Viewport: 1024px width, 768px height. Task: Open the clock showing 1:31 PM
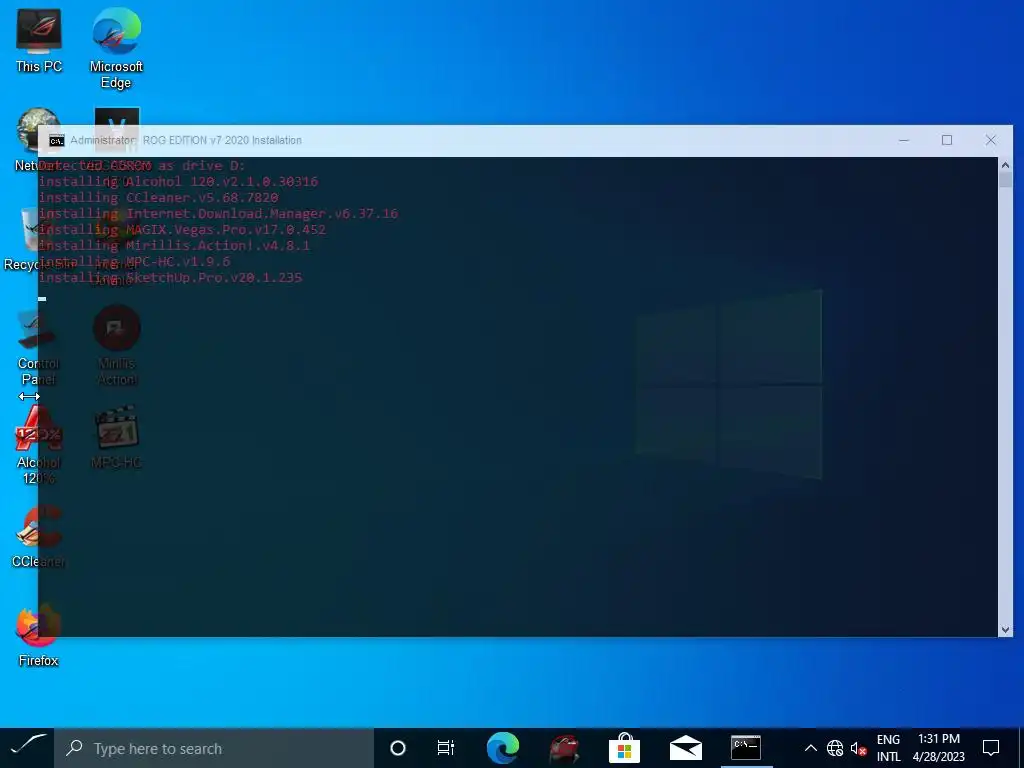click(x=938, y=748)
